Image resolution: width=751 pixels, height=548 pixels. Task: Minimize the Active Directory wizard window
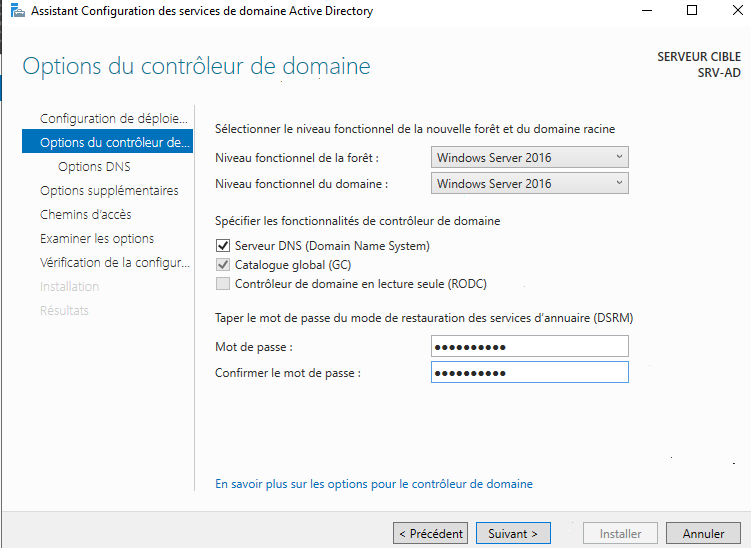(x=645, y=12)
